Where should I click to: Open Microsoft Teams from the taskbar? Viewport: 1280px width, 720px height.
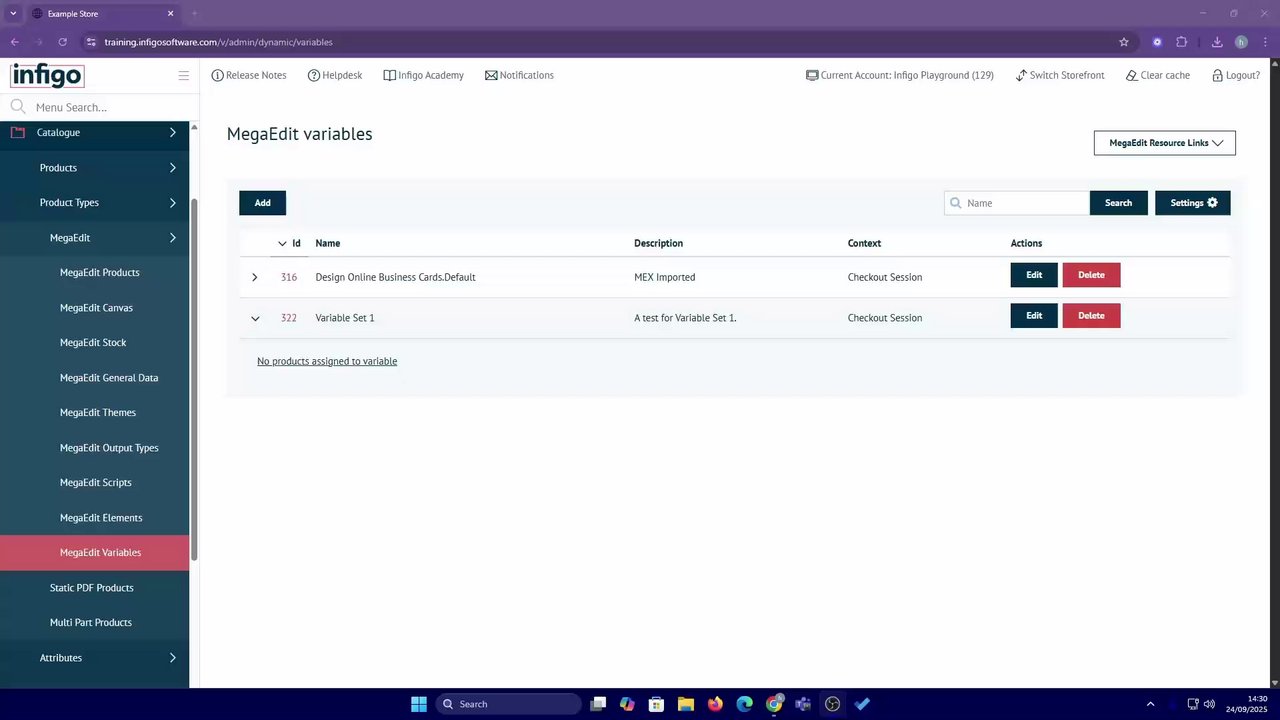[x=803, y=704]
